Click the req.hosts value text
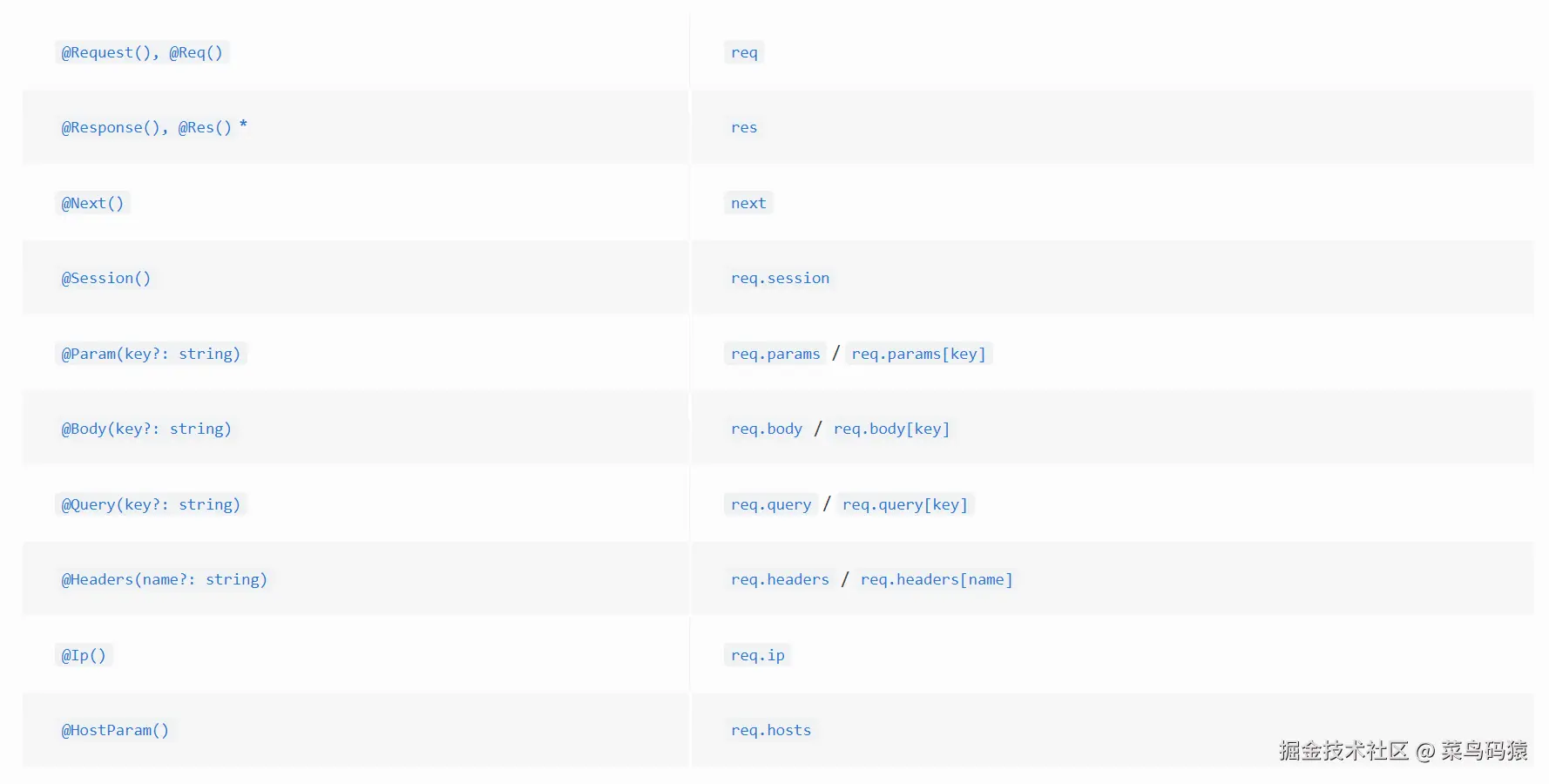 click(x=771, y=730)
